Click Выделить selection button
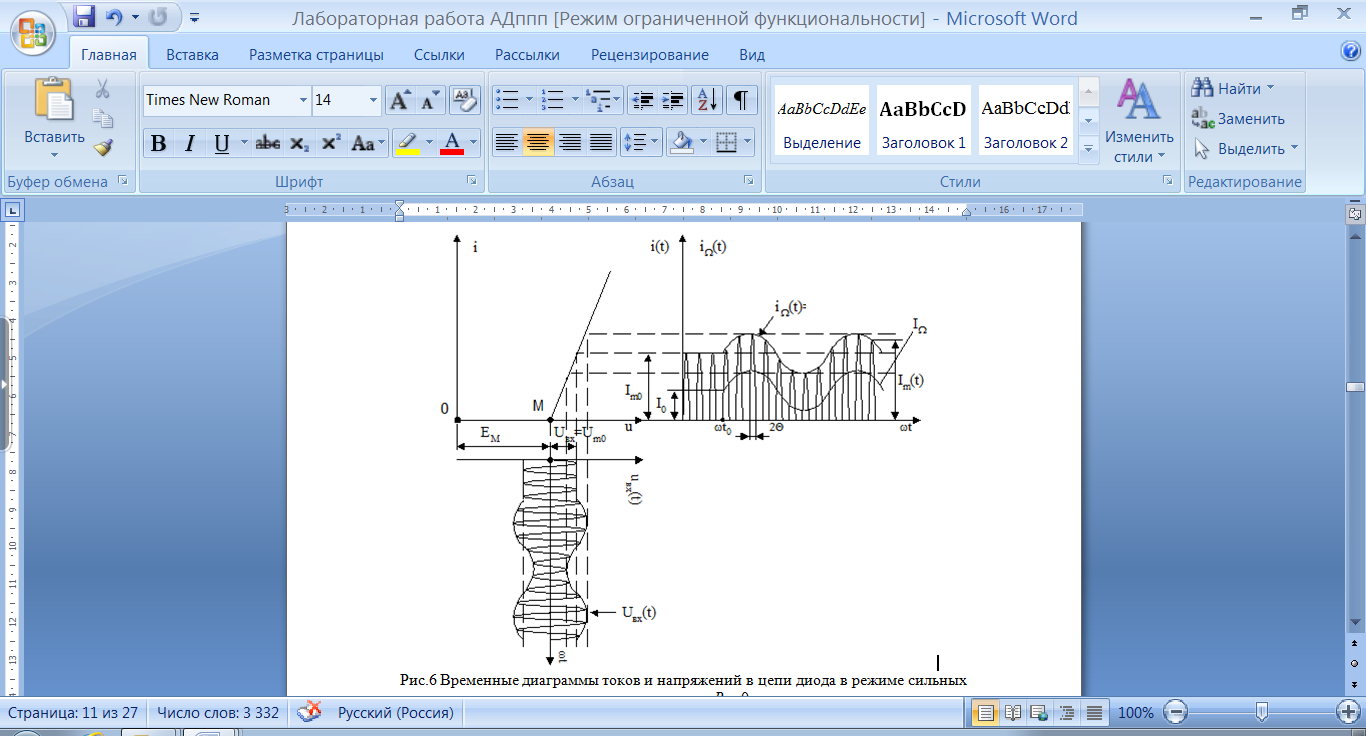 [x=1245, y=148]
